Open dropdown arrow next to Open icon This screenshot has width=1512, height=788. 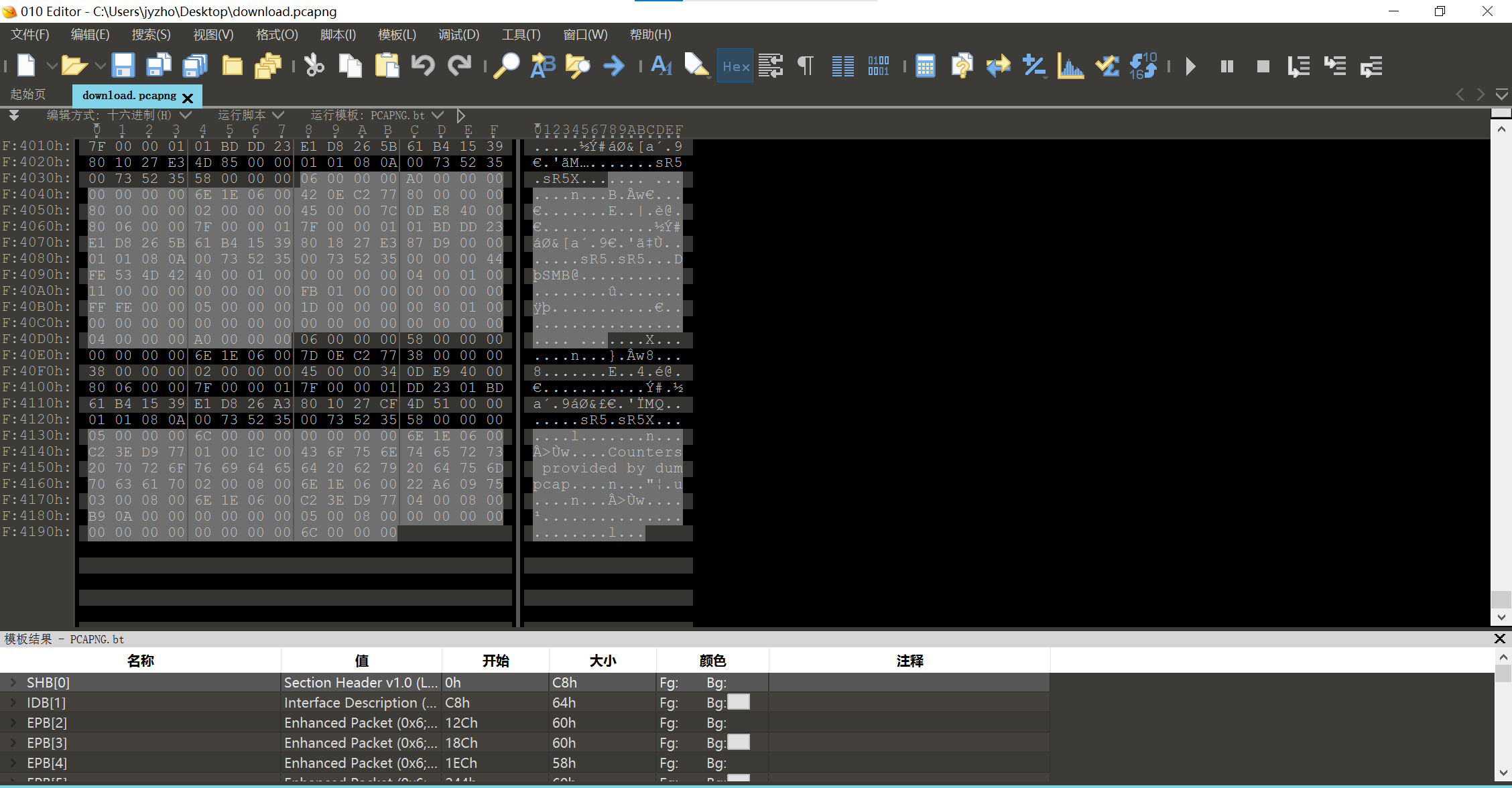(100, 66)
